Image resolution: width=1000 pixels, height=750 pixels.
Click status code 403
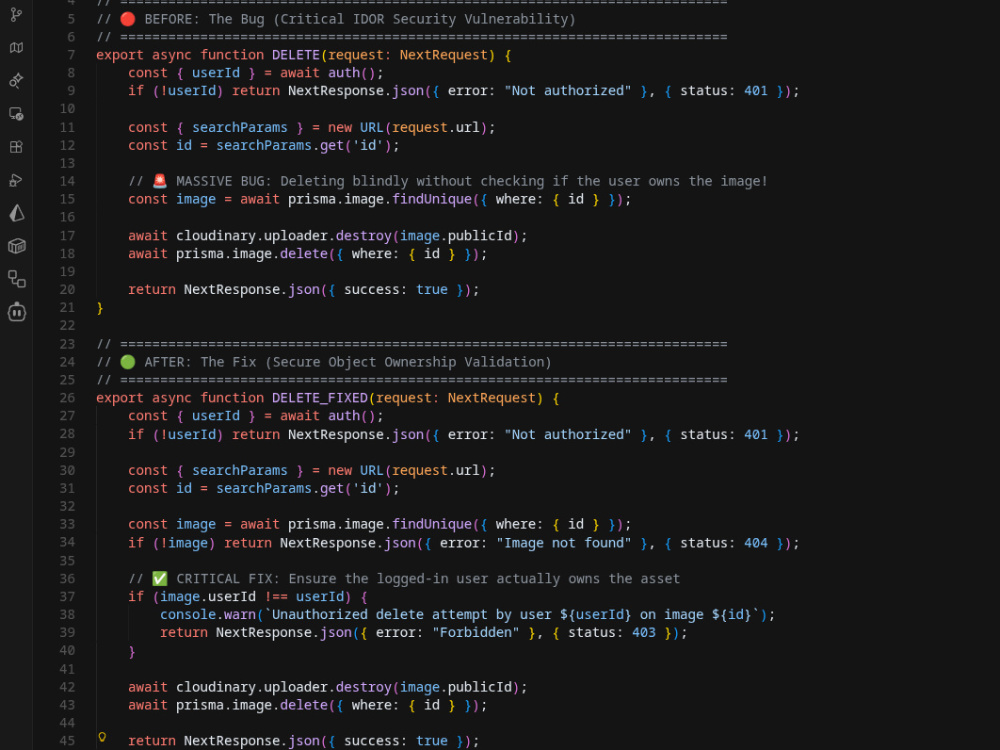click(643, 633)
